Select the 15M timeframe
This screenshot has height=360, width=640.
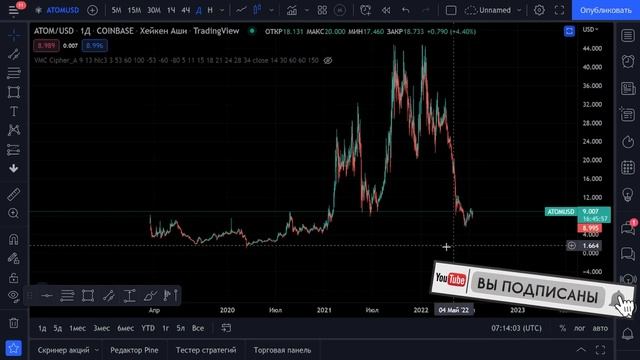[x=134, y=10]
